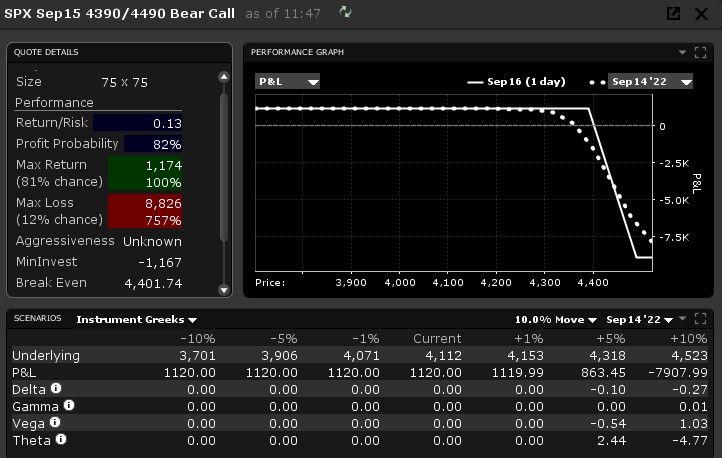
Task: Expand the Instrument Greeks dropdown
Action: [x=137, y=320]
